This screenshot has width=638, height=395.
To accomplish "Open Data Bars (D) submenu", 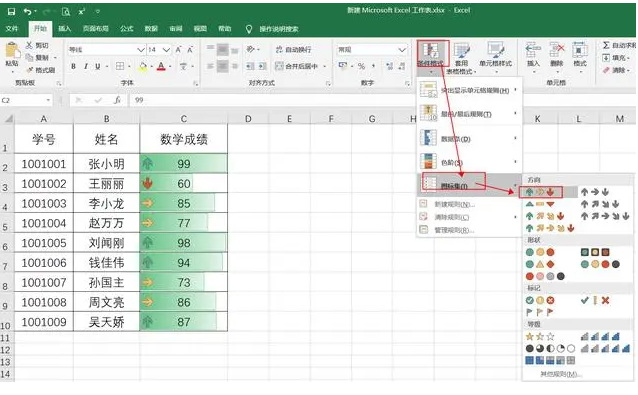I will pyautogui.click(x=469, y=139).
